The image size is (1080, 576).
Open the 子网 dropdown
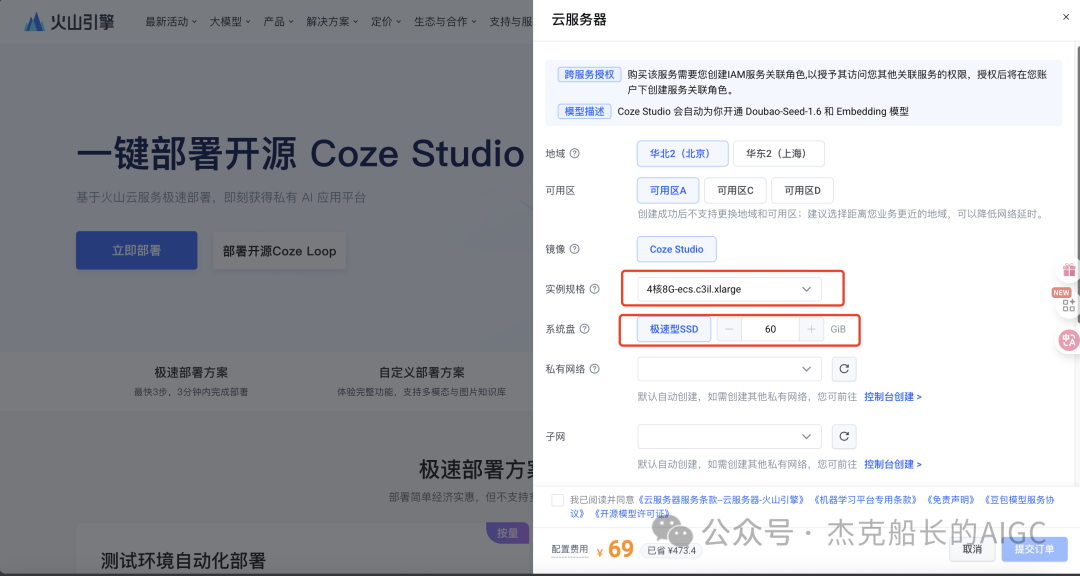pos(729,437)
